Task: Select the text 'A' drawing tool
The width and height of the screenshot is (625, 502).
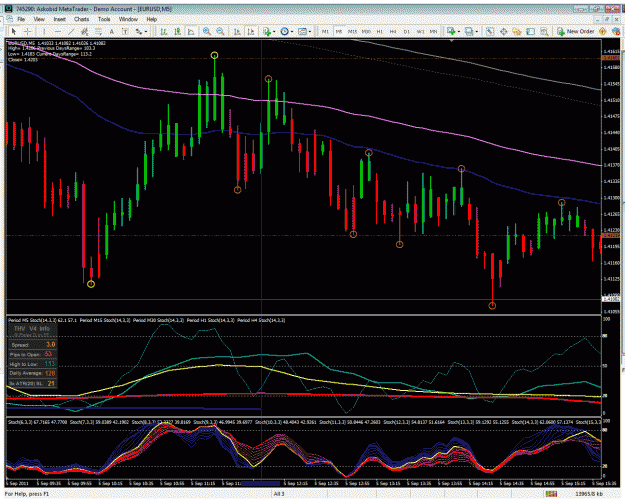Action: pos(112,31)
